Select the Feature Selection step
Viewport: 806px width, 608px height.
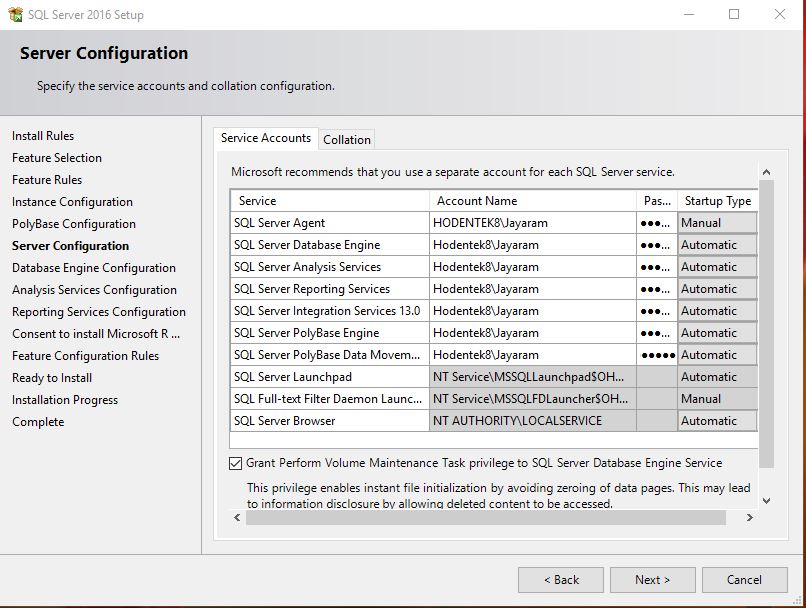(x=56, y=157)
